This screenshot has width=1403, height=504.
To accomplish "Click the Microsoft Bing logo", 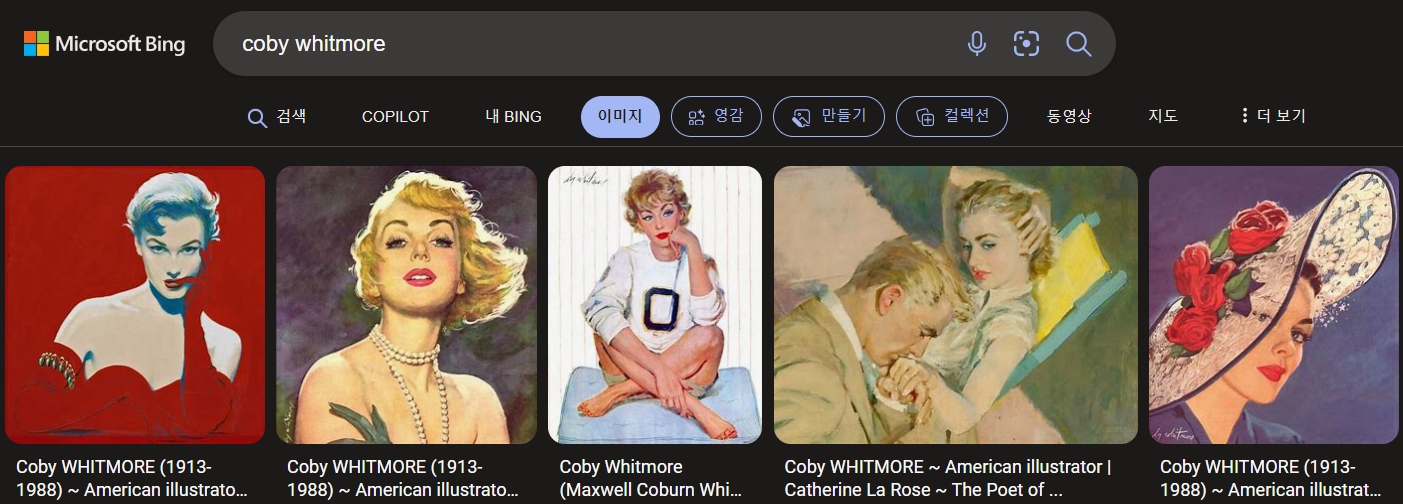I will point(105,44).
